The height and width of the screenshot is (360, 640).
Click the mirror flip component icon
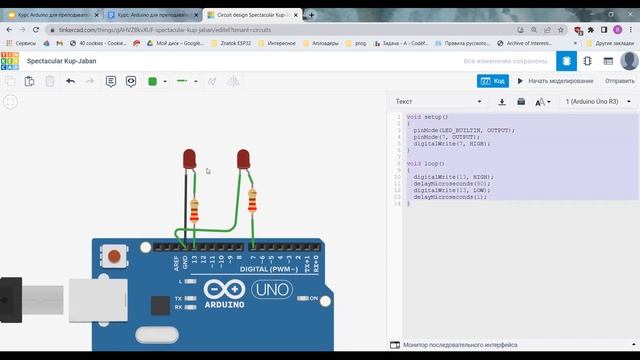point(233,81)
